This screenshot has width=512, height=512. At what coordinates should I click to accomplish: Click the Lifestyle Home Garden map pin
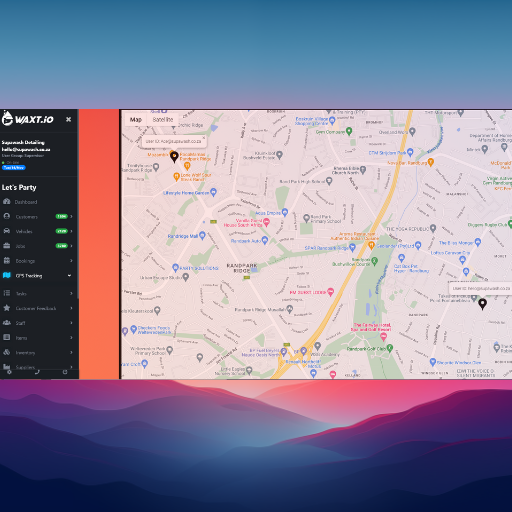214,192
